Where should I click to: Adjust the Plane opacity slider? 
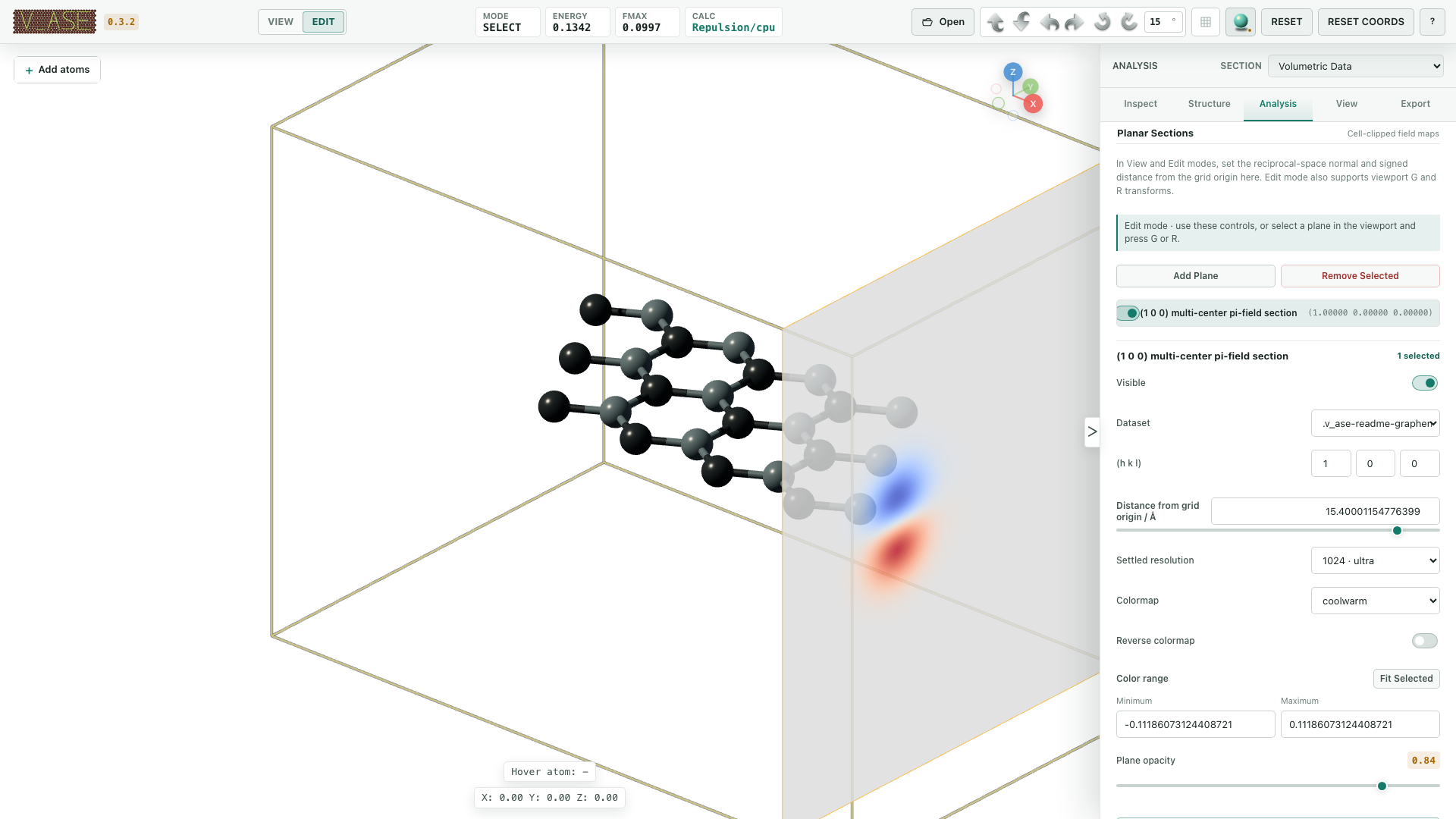click(1278, 786)
